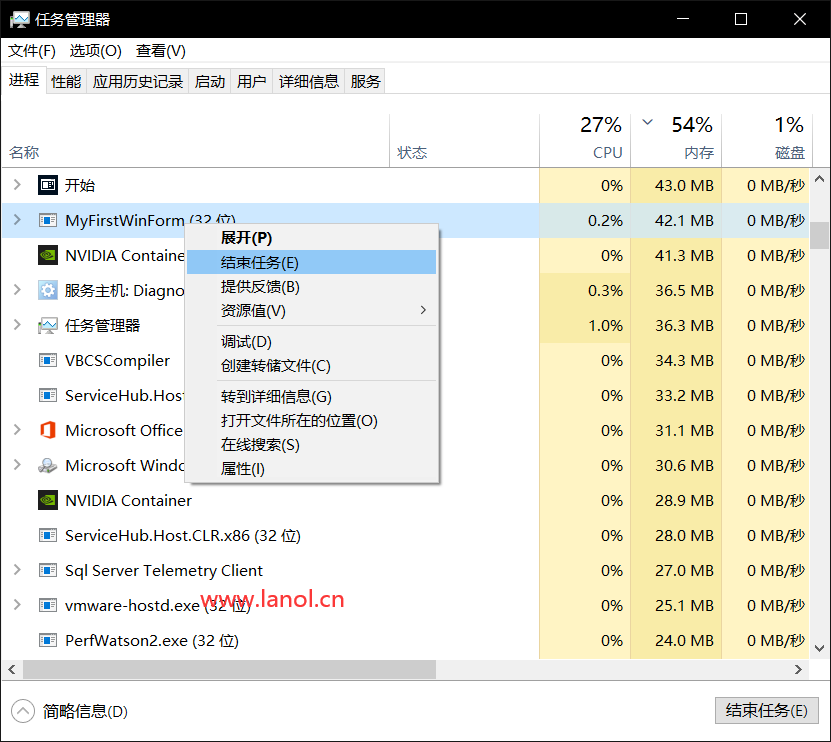Image resolution: width=831 pixels, height=742 pixels.
Task: Choose 提供反馈(B) in the context menu
Action: tap(311, 287)
